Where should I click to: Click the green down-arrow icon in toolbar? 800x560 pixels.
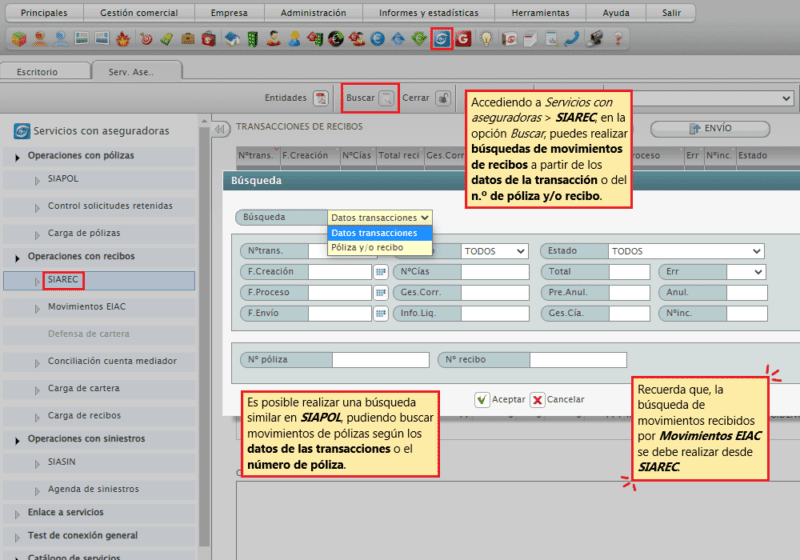(419, 39)
